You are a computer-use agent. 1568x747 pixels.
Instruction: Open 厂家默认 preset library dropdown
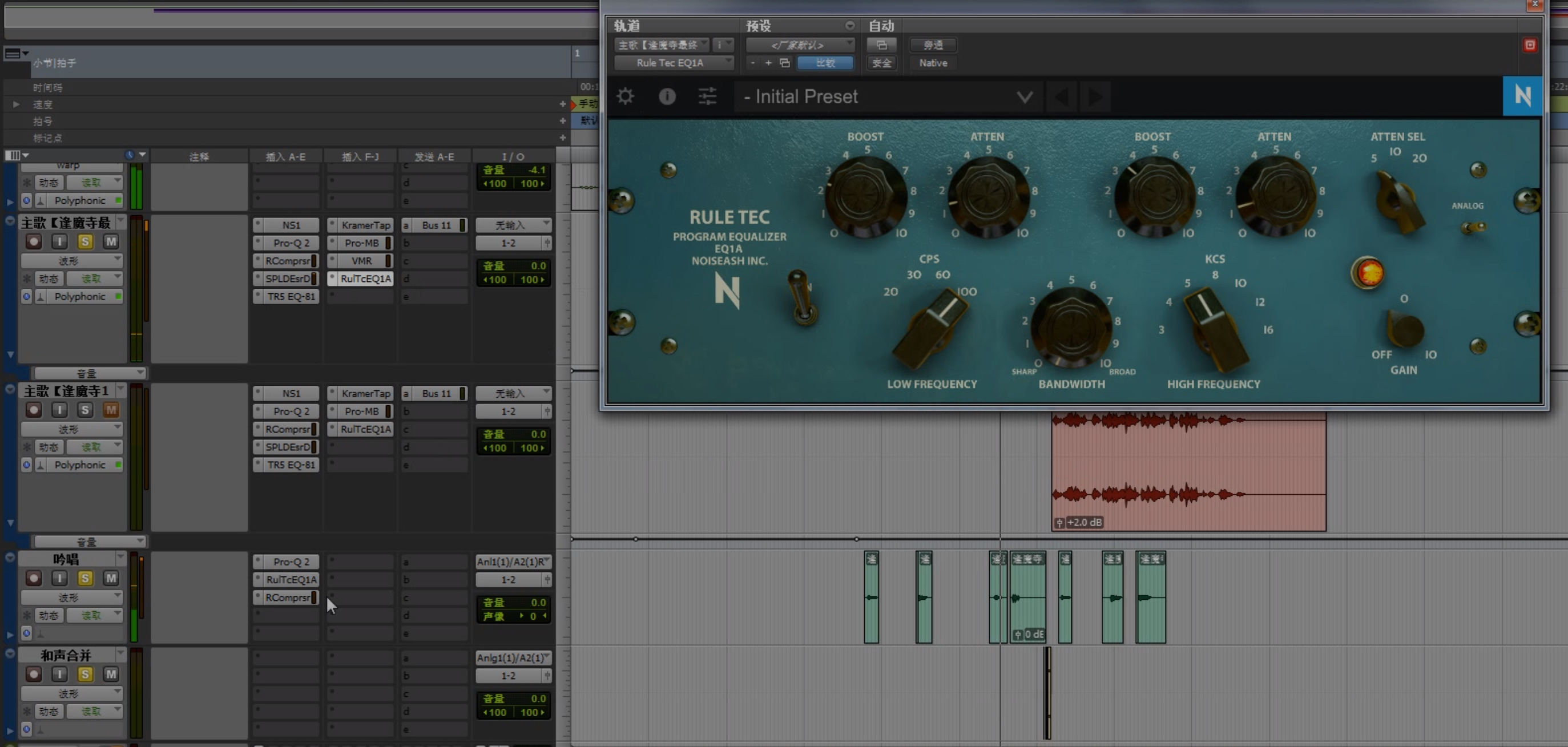[x=800, y=45]
